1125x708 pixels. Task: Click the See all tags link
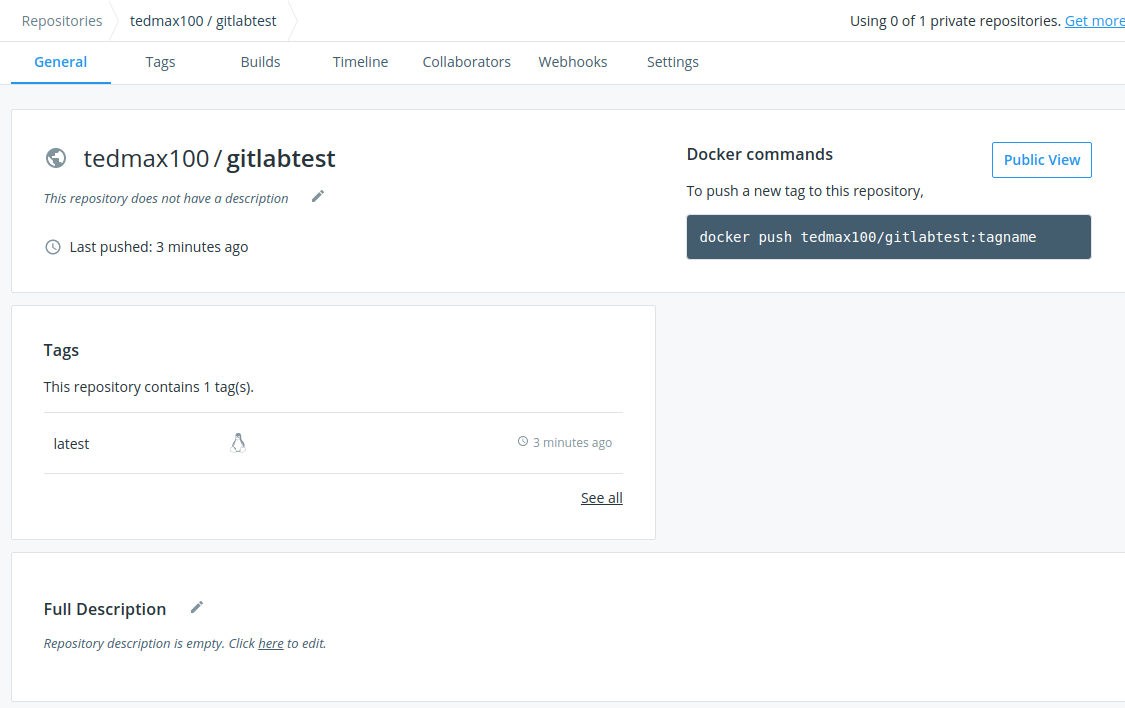coord(601,498)
